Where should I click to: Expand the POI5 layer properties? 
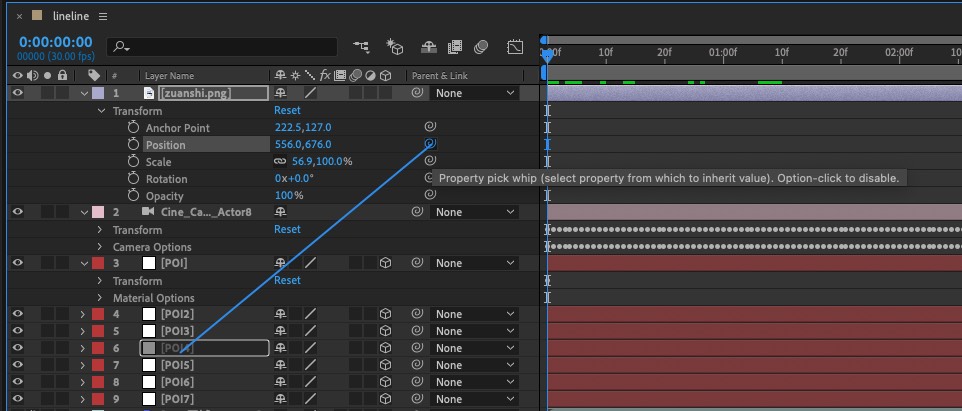[83, 365]
